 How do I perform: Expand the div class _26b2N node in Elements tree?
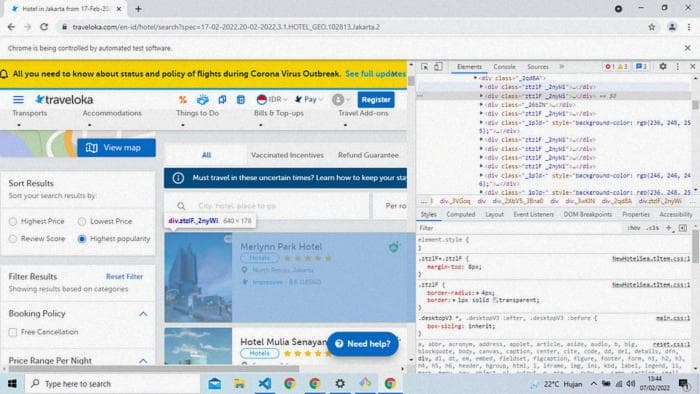pyautogui.click(x=481, y=105)
